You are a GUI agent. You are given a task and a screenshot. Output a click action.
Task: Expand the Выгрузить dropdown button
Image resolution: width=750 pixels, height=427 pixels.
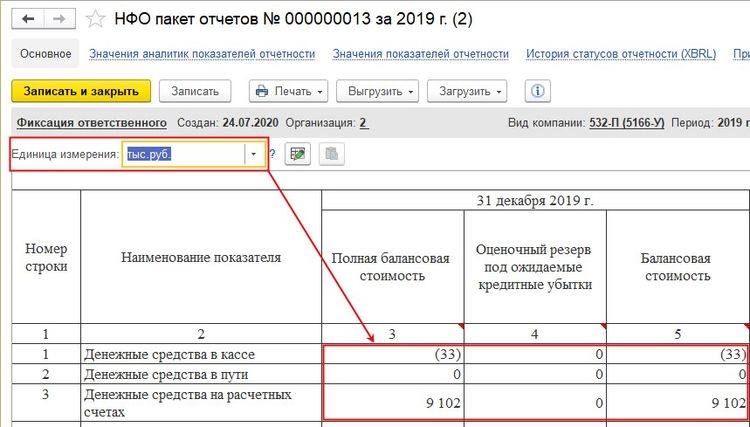point(381,91)
